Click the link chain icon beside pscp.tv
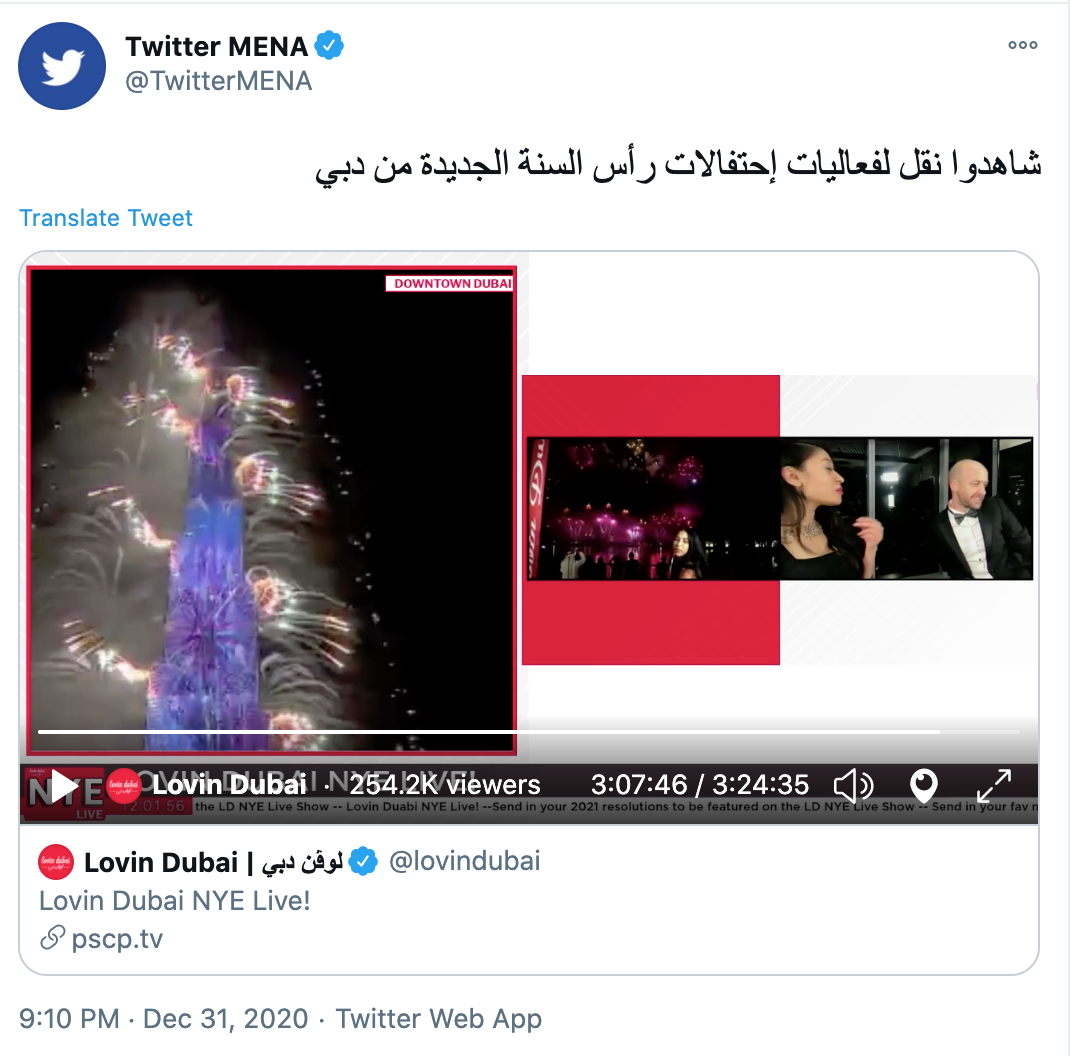The width and height of the screenshot is (1070, 1056). click(53, 938)
